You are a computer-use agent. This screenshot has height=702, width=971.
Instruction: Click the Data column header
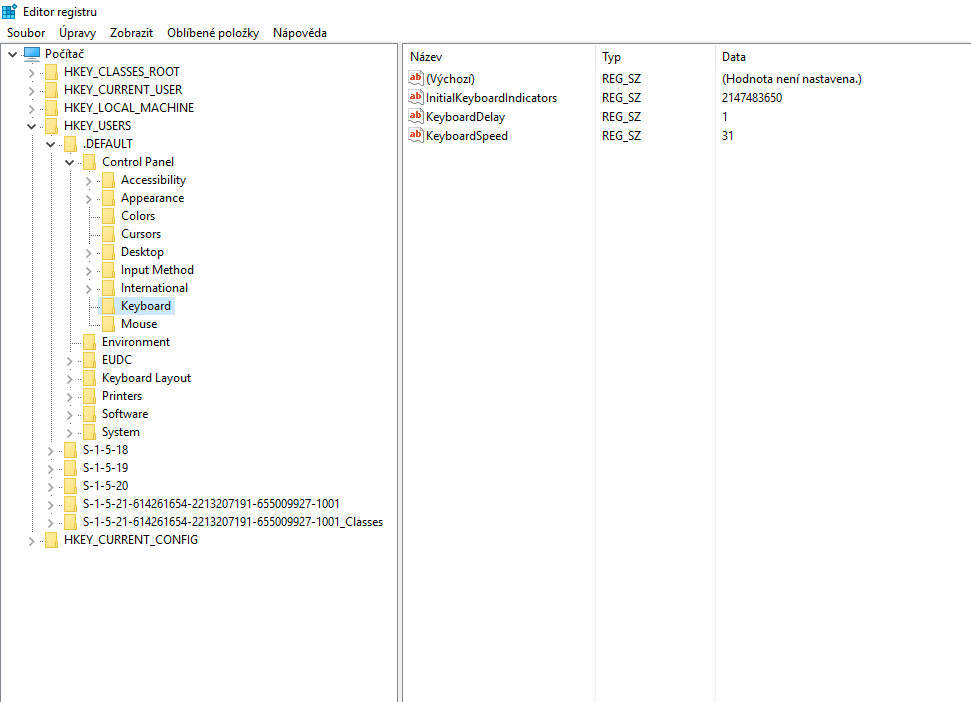(843, 57)
